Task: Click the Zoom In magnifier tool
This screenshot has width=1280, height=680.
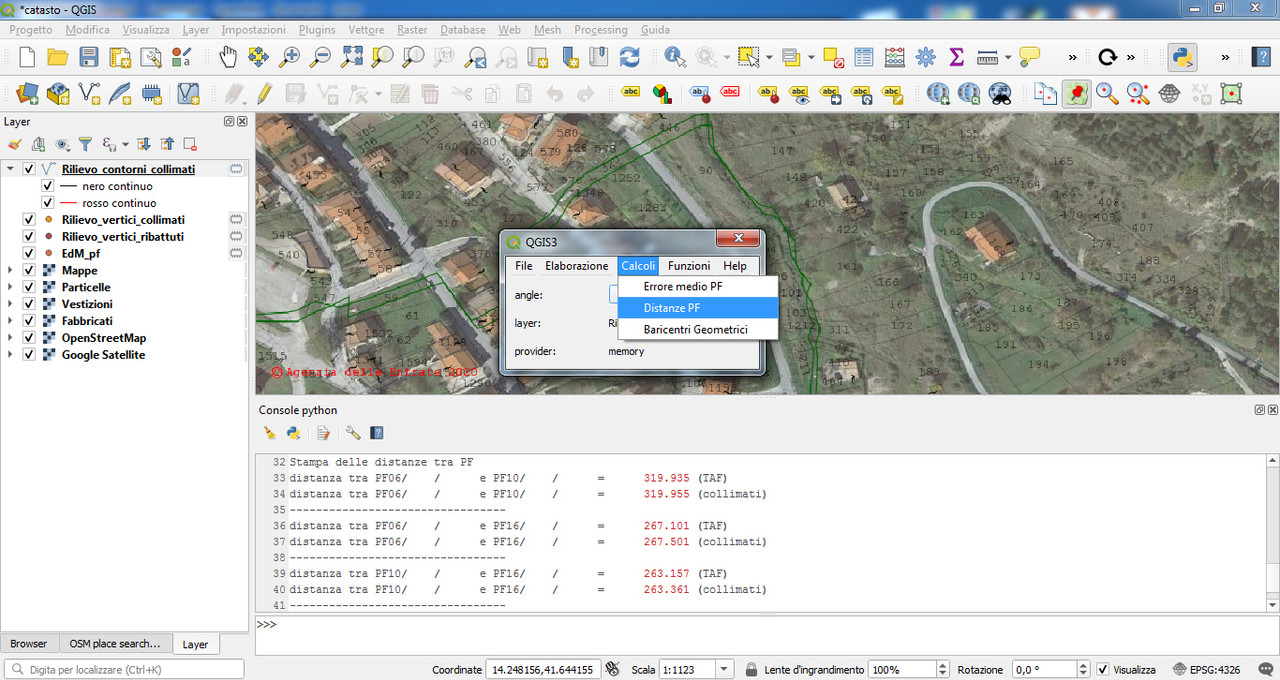Action: tap(289, 57)
